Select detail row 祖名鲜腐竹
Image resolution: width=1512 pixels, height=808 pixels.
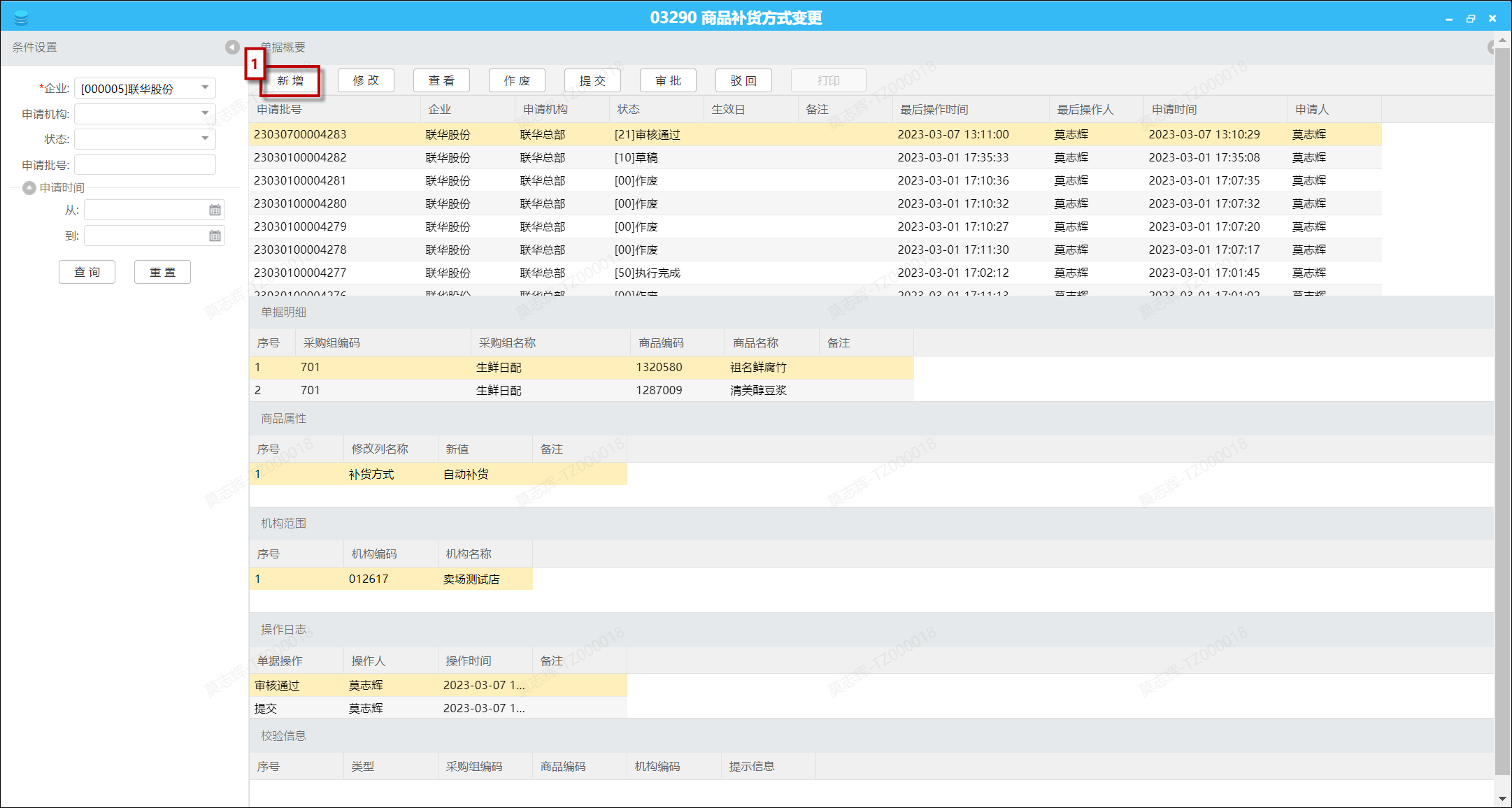click(x=581, y=367)
